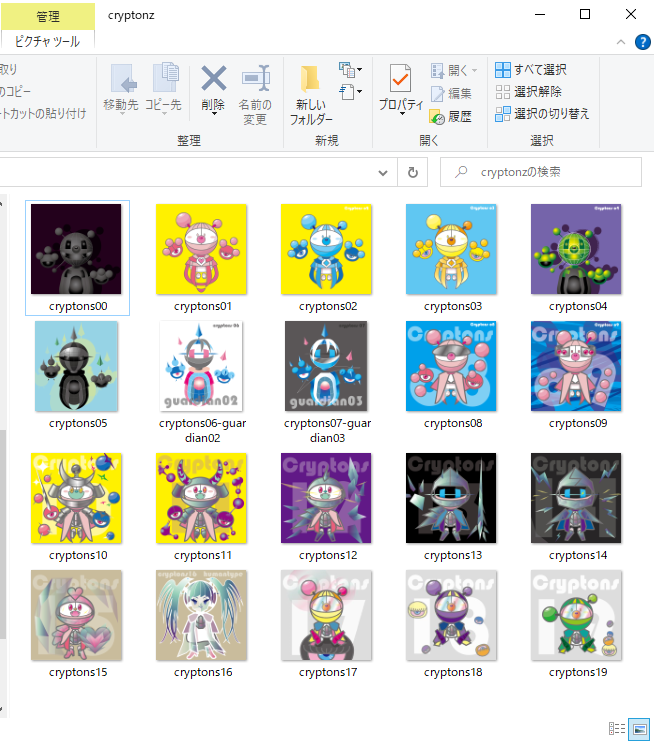Select the cryptons10 thumbnail

(76, 498)
